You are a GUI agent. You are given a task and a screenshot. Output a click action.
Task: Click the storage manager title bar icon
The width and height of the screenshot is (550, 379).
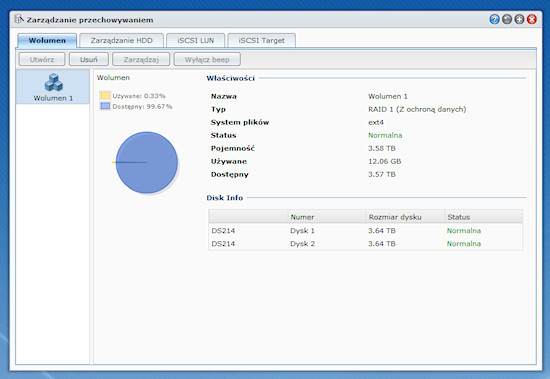click(19, 19)
